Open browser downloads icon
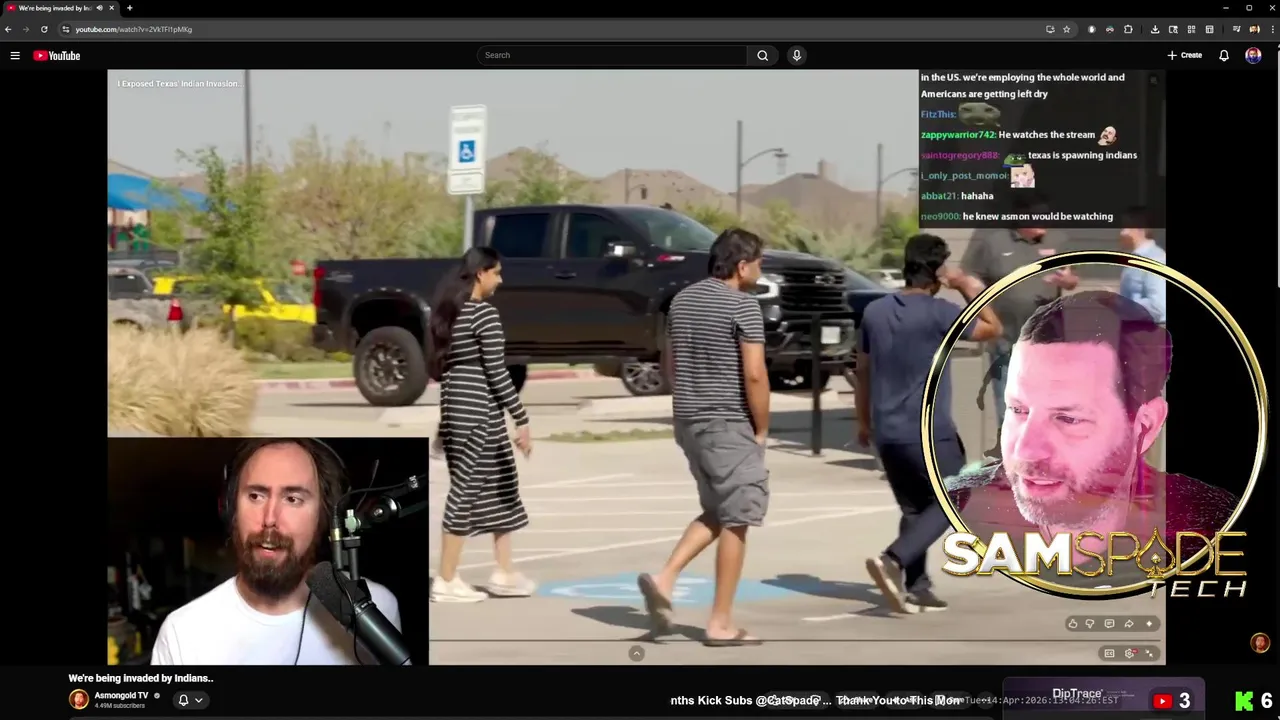The height and width of the screenshot is (720, 1280). (1155, 29)
